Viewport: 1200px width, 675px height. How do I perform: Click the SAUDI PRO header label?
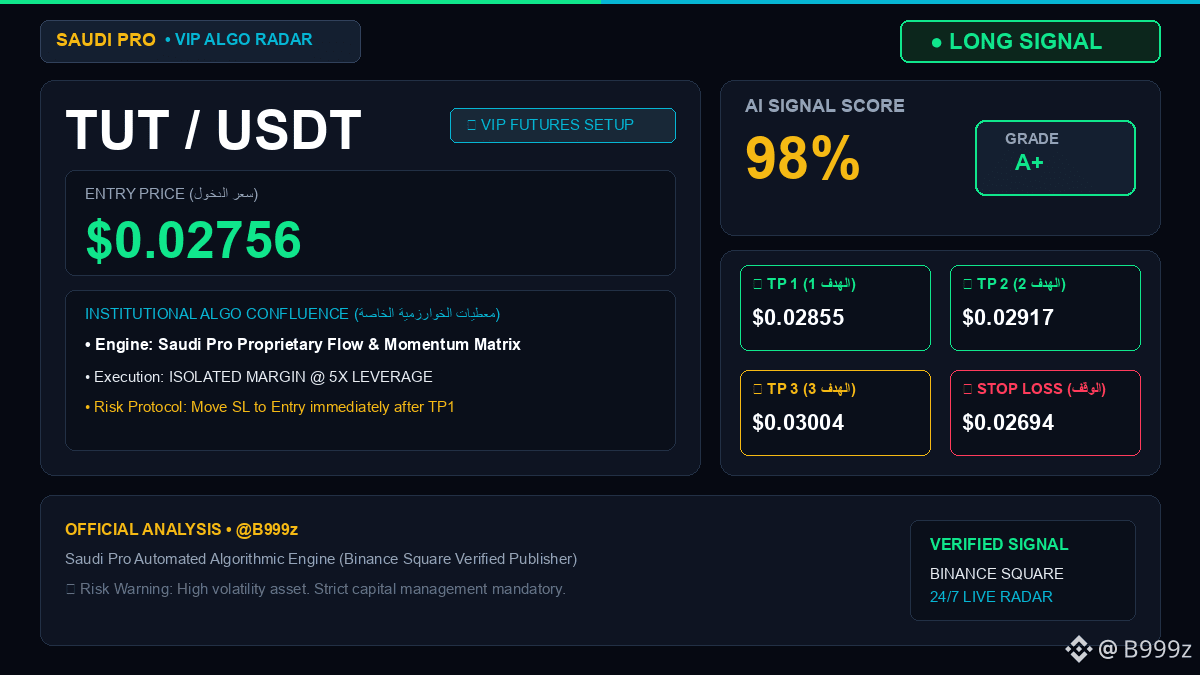(106, 40)
